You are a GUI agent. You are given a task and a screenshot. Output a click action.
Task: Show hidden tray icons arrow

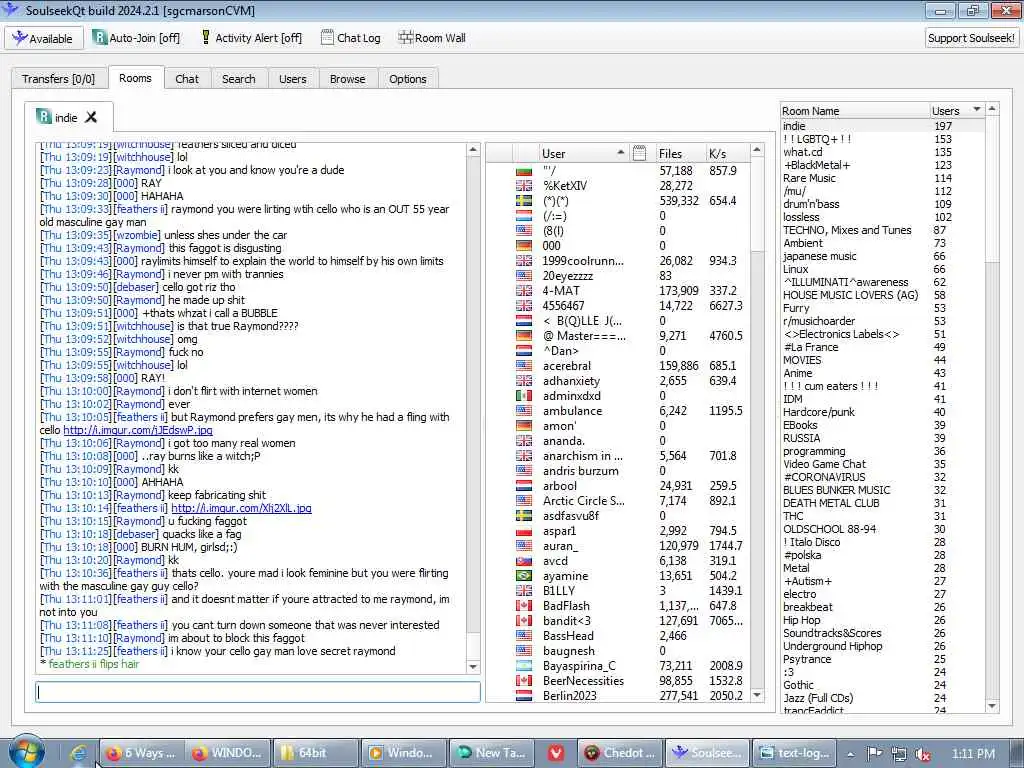point(850,754)
